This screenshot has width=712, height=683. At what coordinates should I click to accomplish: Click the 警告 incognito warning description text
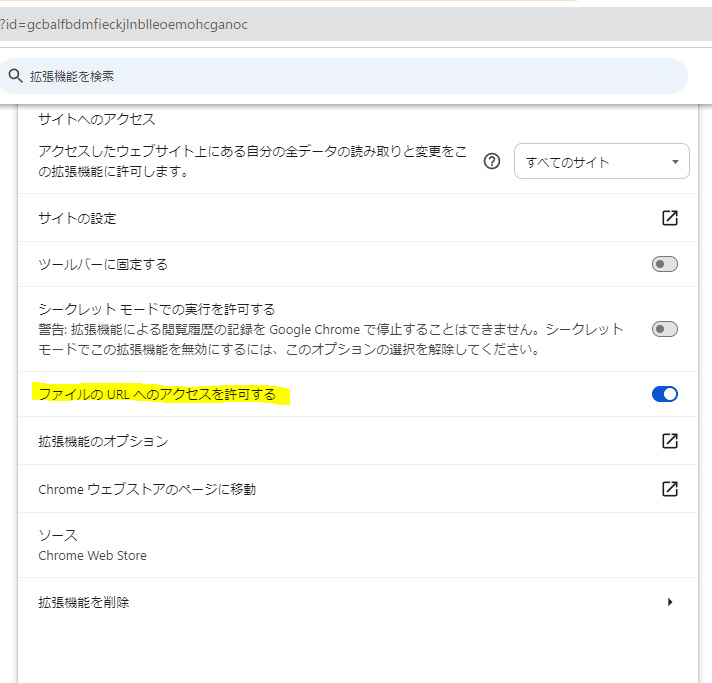tap(331, 339)
